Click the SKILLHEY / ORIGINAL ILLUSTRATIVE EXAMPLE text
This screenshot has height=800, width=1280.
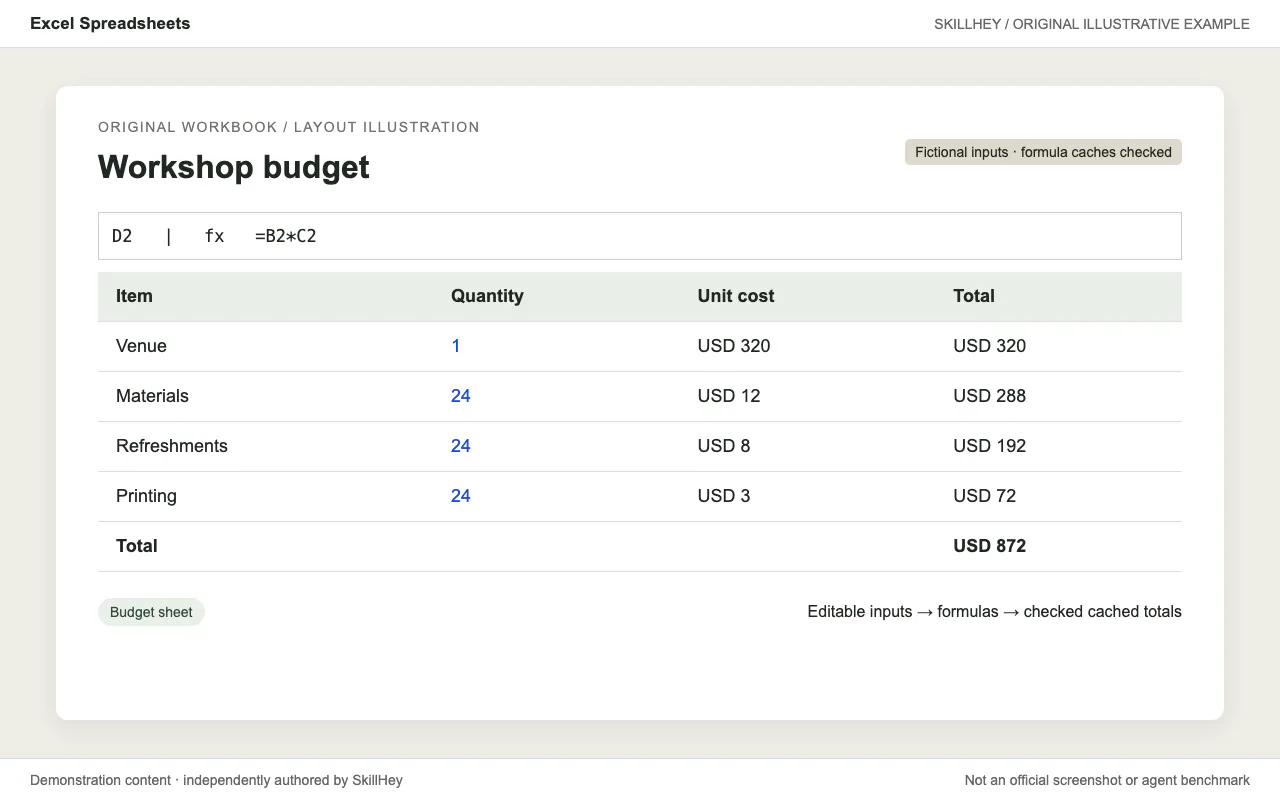(x=1092, y=24)
